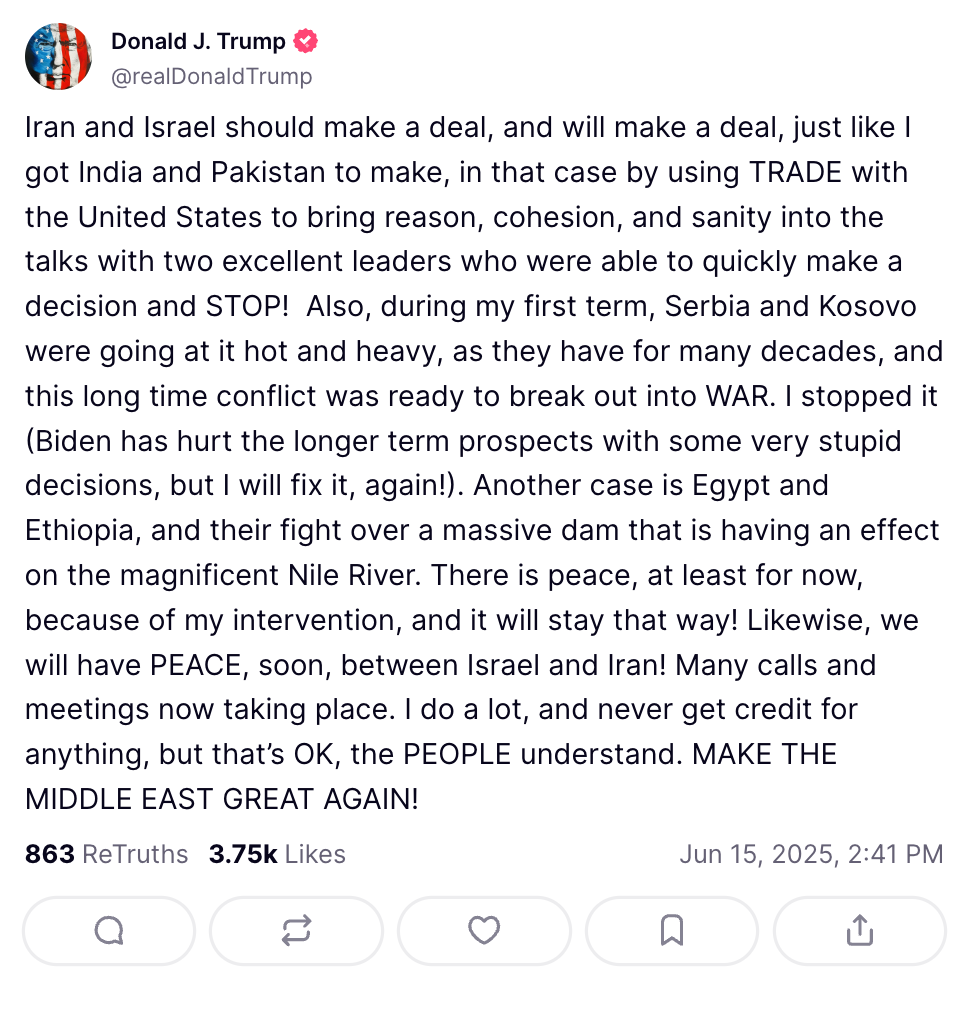Click the Likes label text
970x1016 pixels.
tap(315, 854)
